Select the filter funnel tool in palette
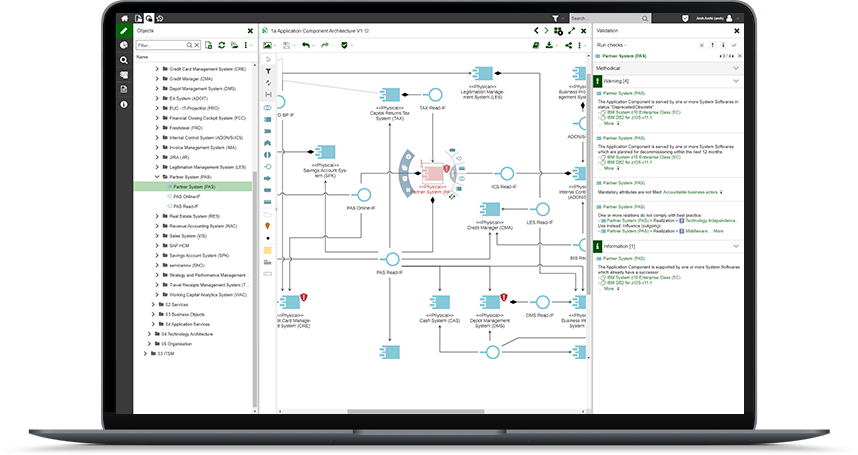Image resolution: width=858 pixels, height=455 pixels. (268, 71)
